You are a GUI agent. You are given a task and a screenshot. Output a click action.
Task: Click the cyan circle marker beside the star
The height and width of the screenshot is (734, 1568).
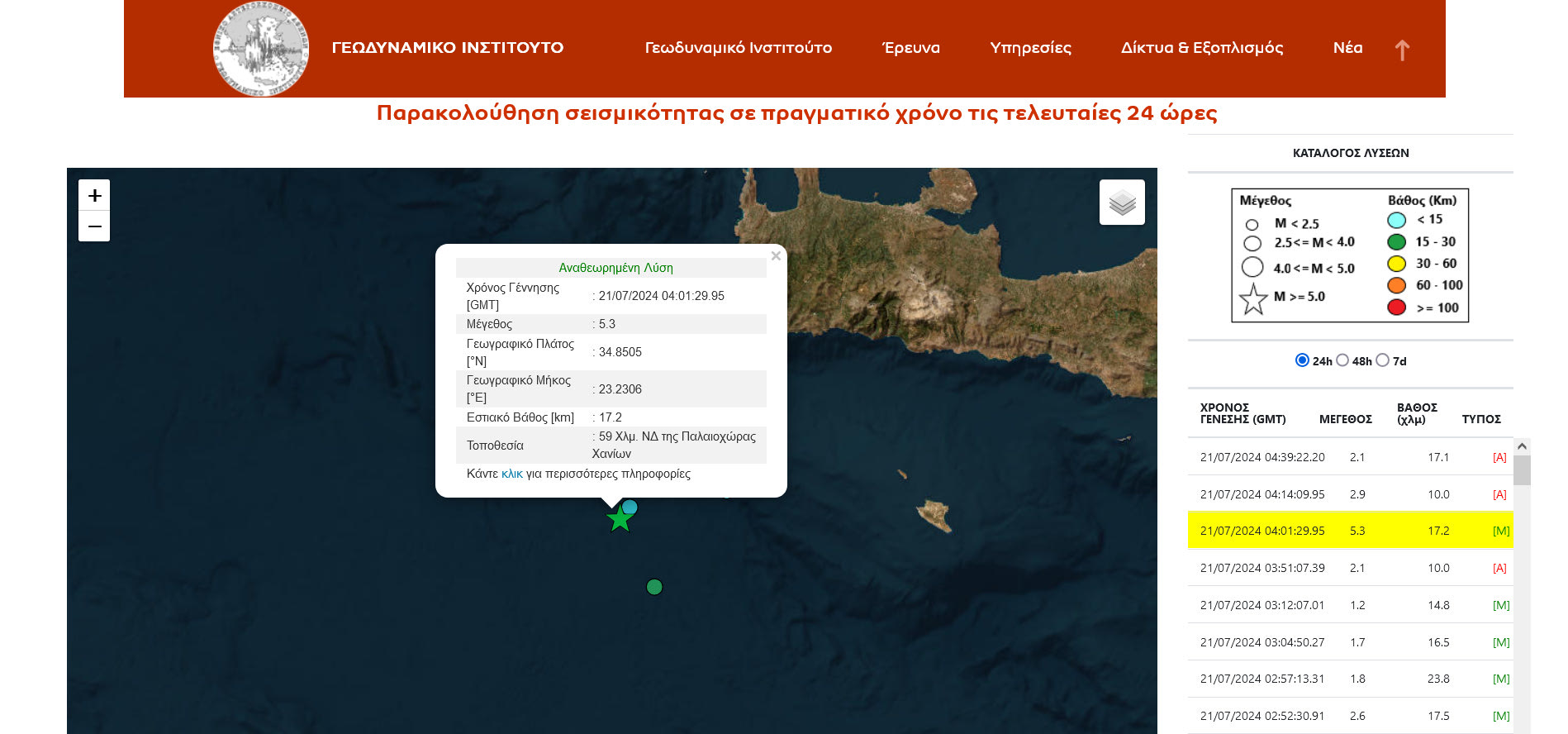(x=630, y=507)
